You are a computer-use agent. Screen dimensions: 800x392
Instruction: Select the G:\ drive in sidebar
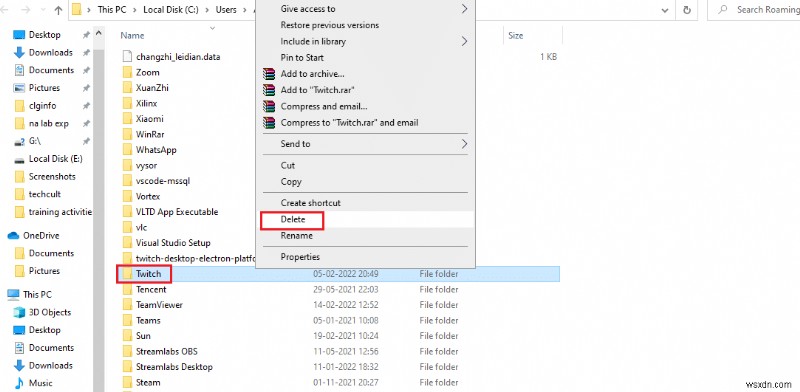pos(35,141)
